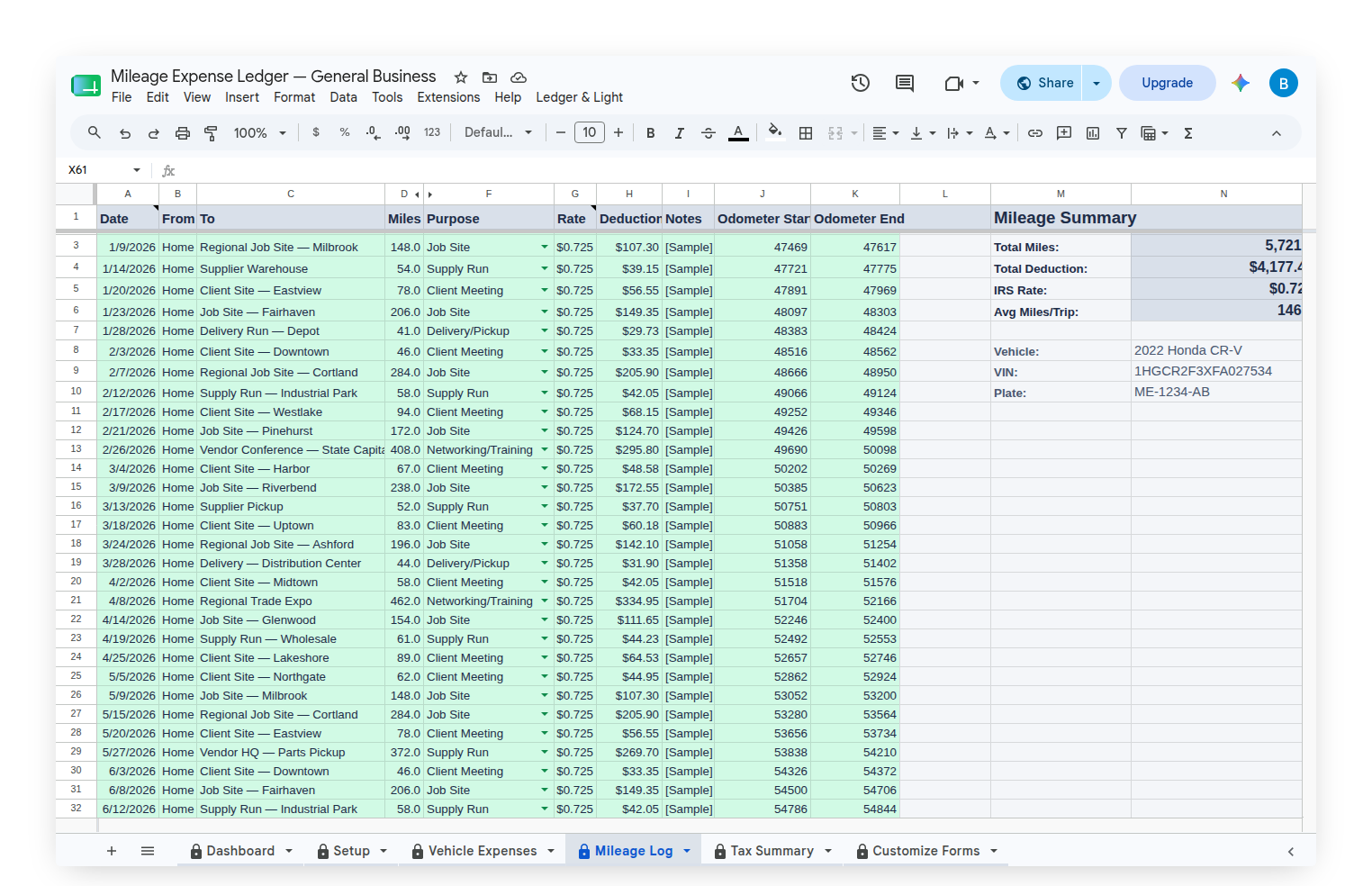Open the Format menu
The height and width of the screenshot is (886, 1372).
[x=294, y=97]
